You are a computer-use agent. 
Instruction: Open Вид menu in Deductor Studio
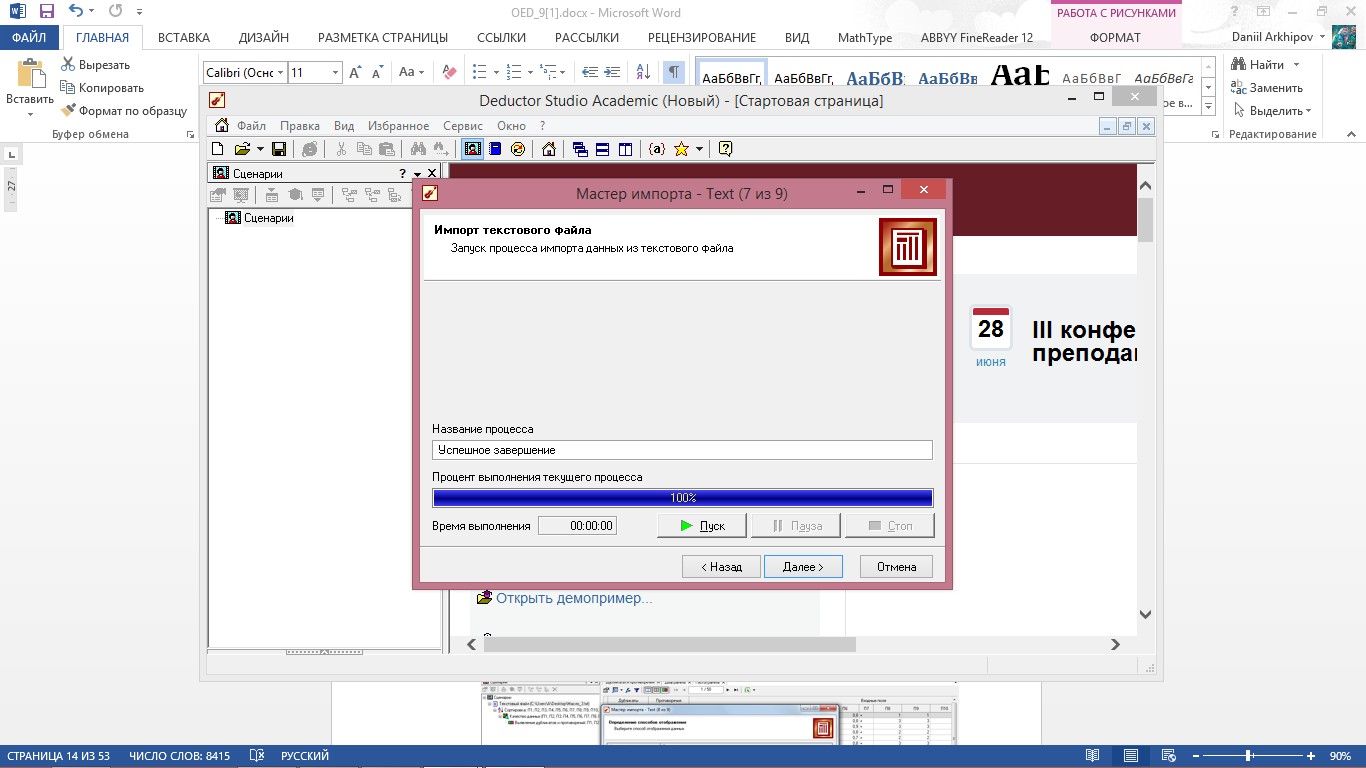pos(344,126)
